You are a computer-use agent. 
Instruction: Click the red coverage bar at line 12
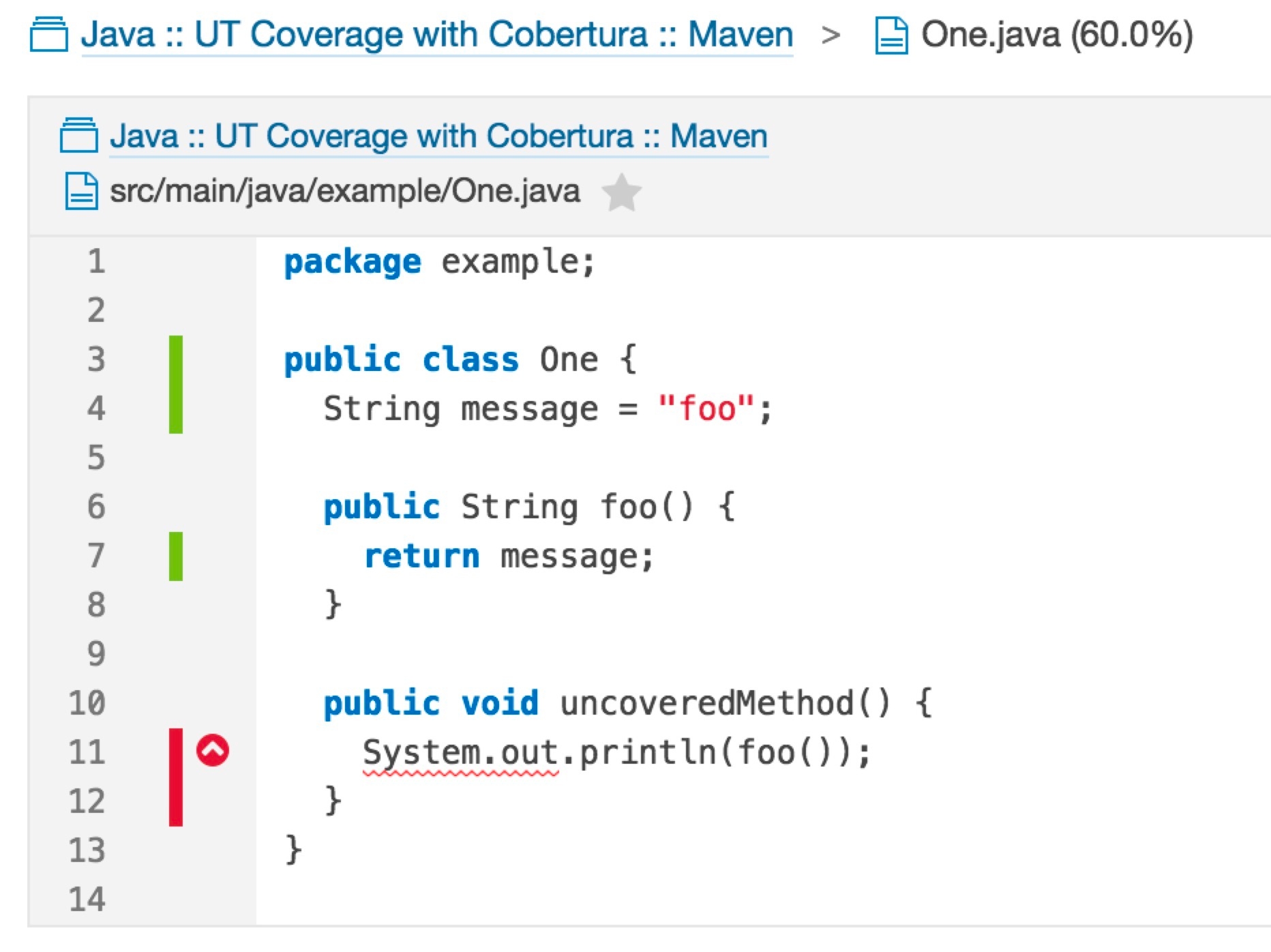click(176, 801)
